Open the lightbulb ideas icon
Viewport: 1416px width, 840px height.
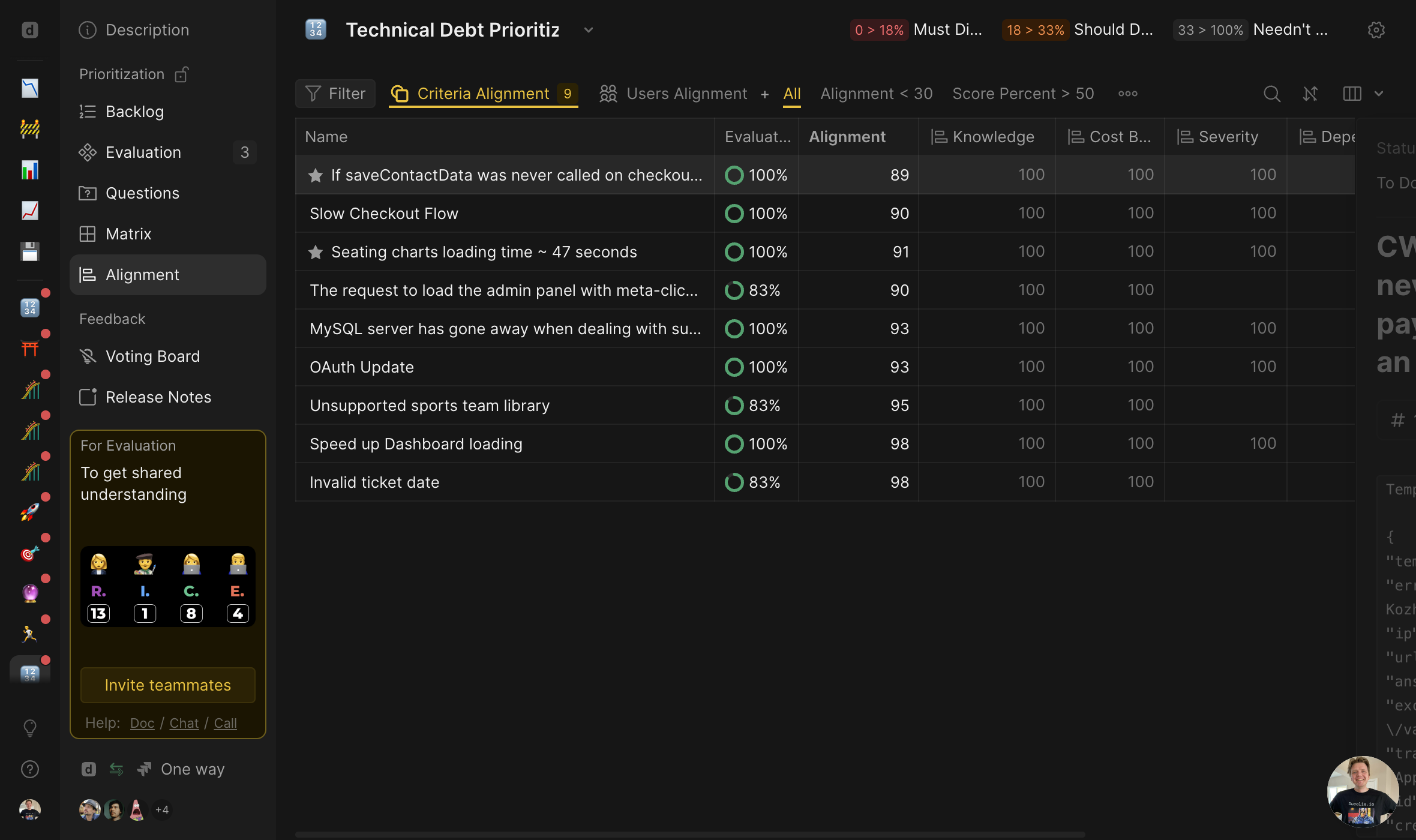30,728
